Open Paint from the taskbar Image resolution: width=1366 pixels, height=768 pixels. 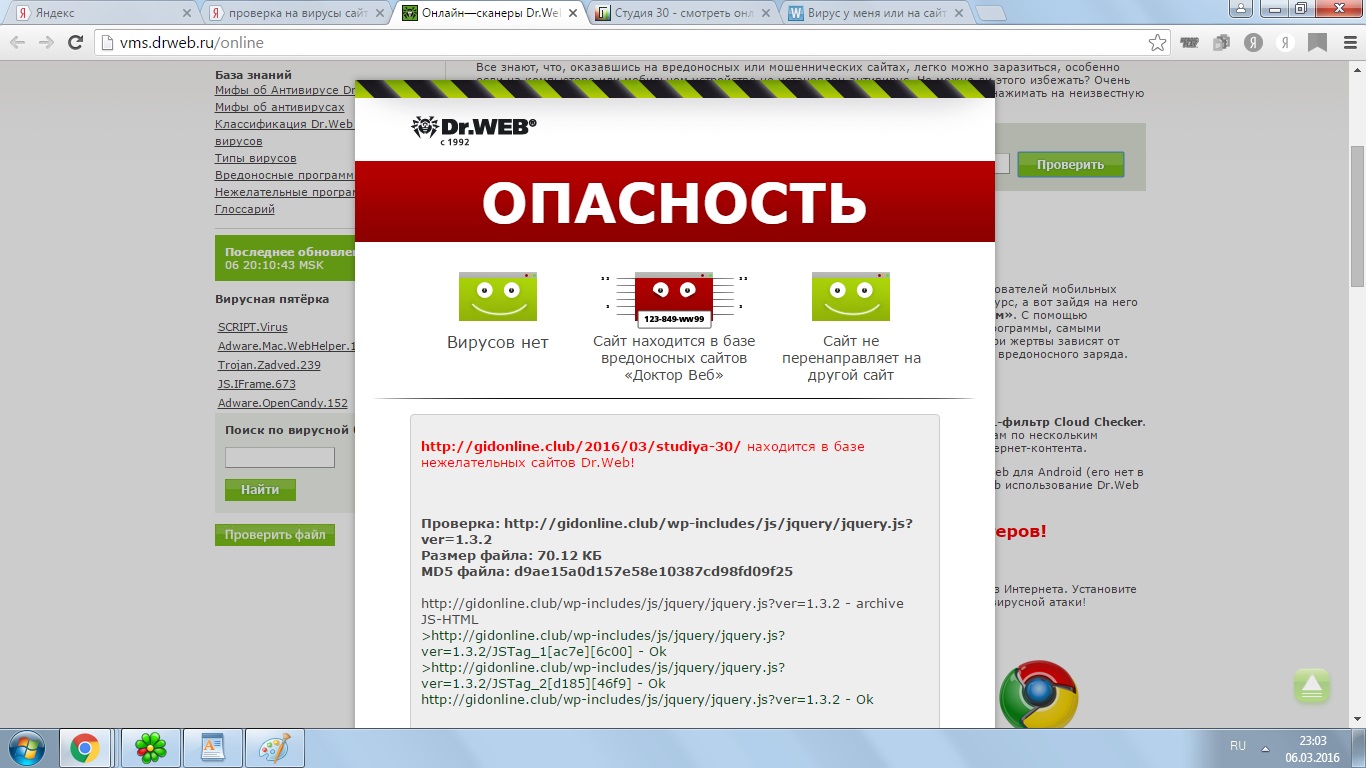274,748
